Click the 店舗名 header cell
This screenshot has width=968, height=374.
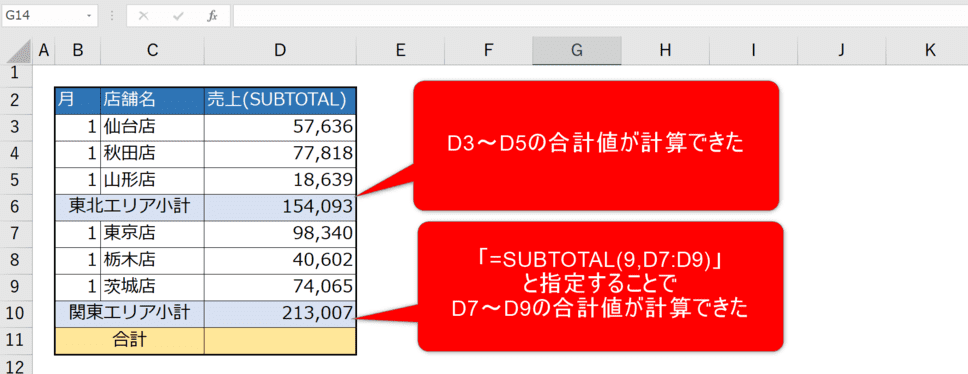[152, 101]
